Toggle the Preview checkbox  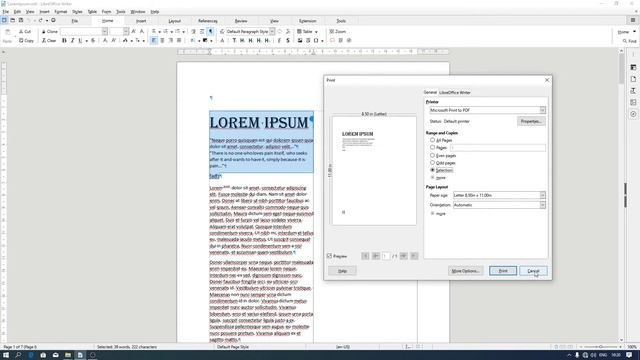(x=329, y=256)
